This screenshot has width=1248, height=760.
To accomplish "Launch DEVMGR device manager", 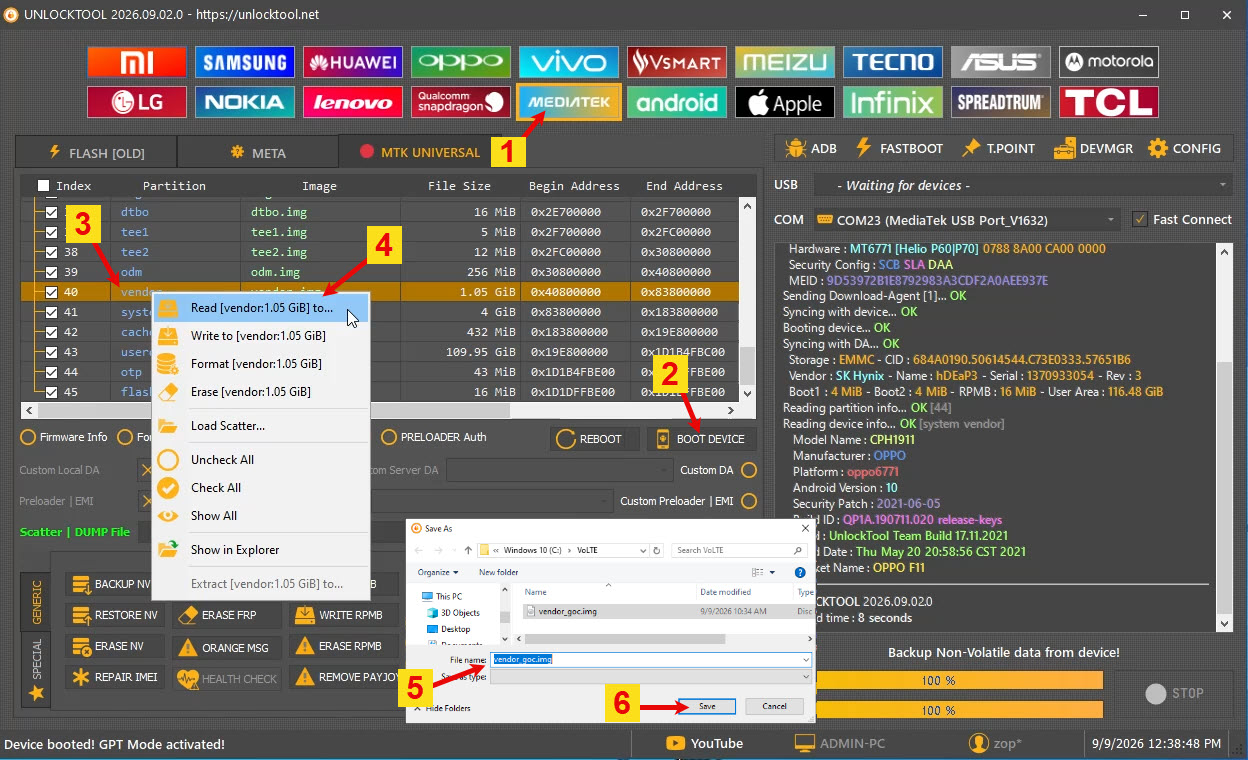I will click(1093, 148).
